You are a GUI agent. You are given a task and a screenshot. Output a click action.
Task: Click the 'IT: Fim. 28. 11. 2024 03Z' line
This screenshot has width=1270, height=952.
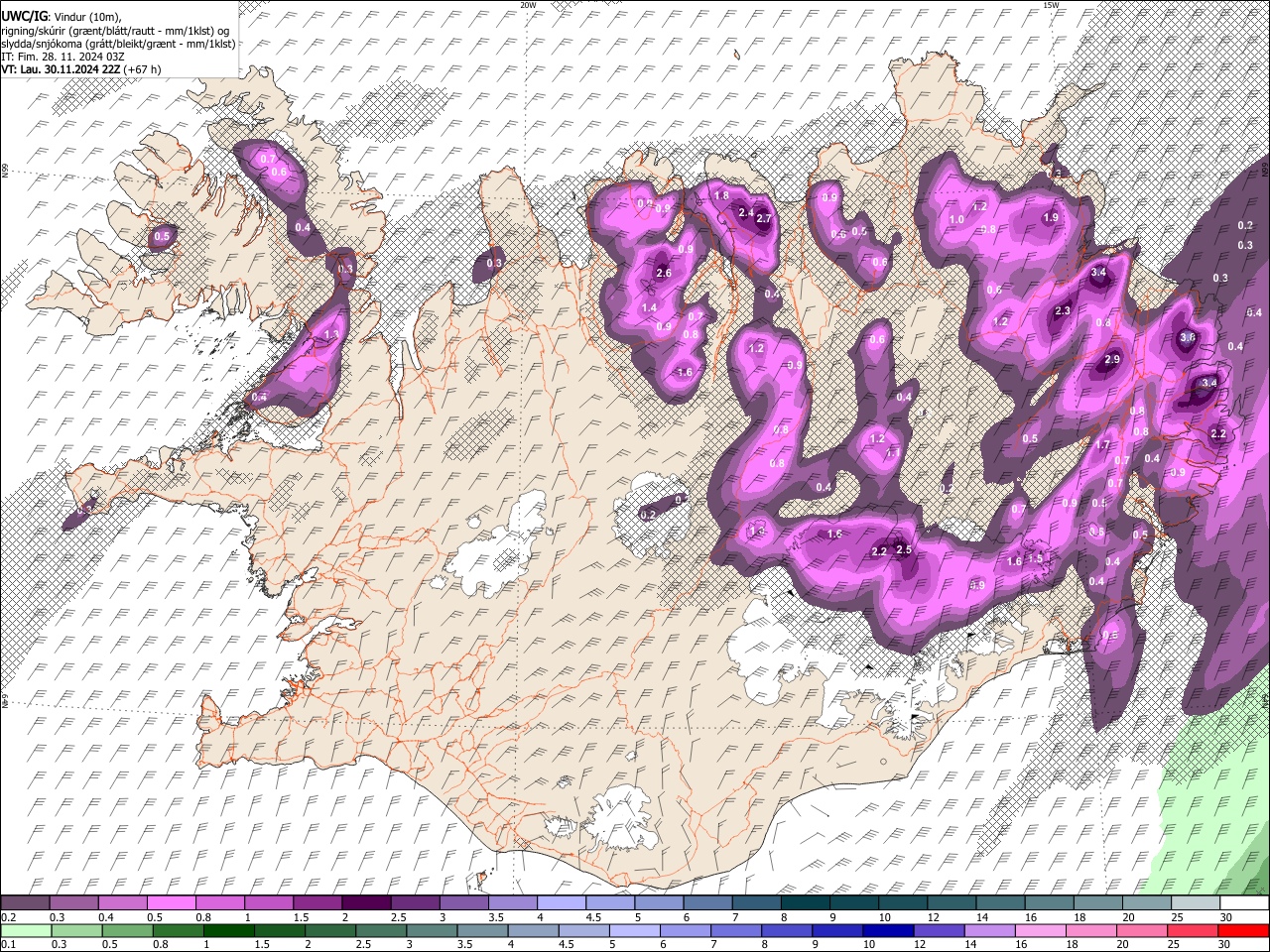63,57
